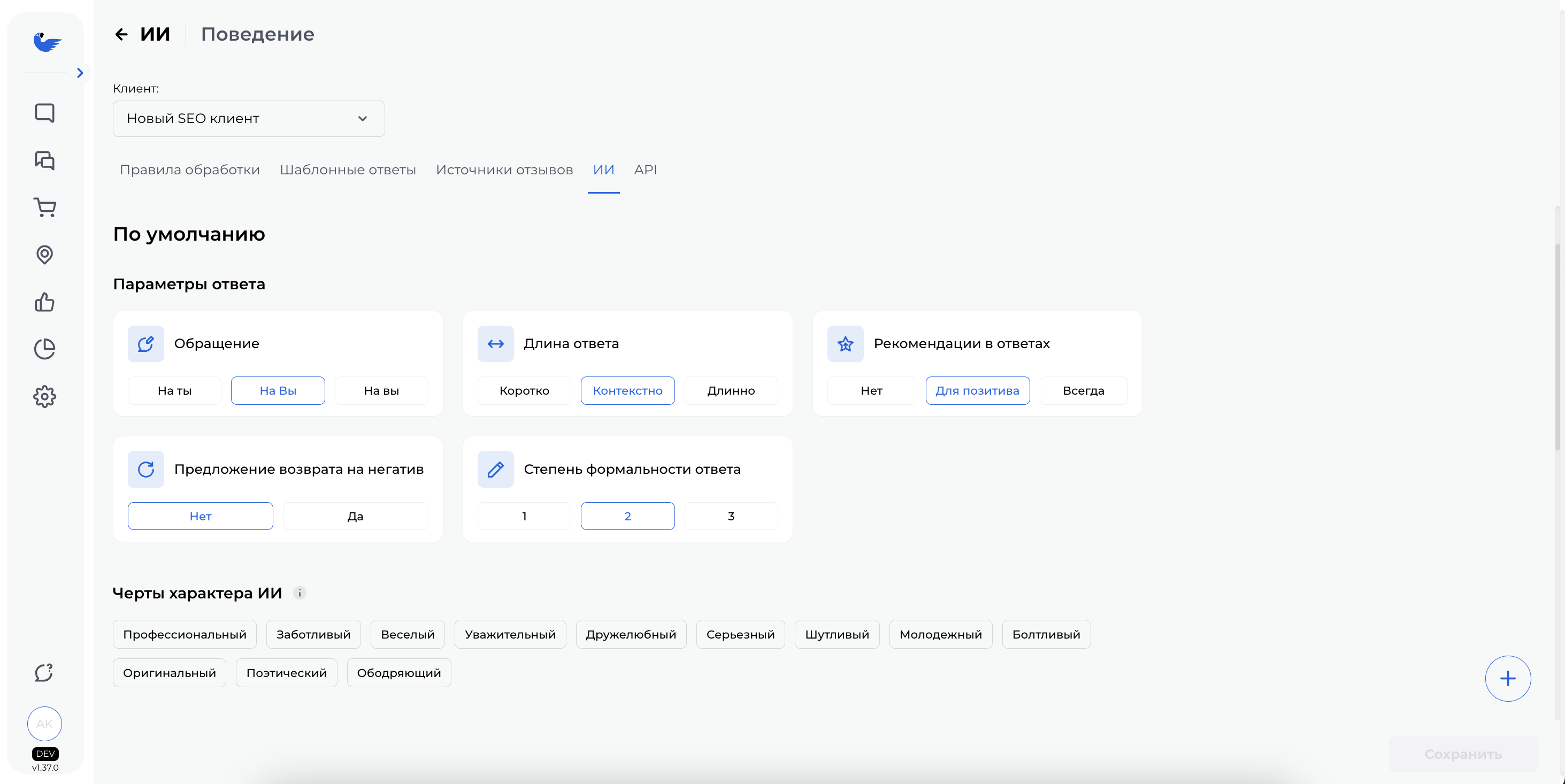
Task: Click the DEV version badge
Action: pos(45,754)
